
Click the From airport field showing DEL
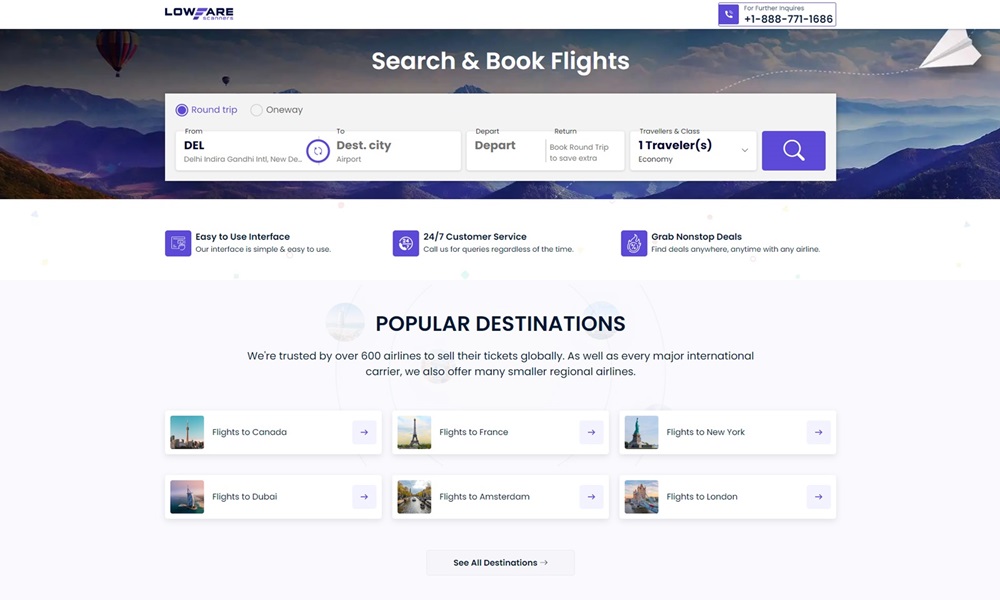(240, 151)
